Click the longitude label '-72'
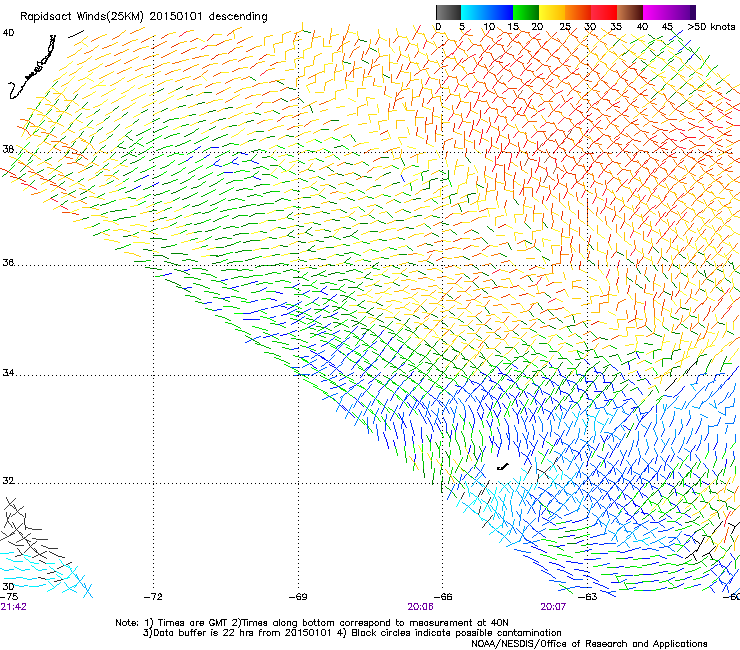Viewport: 740px width, 650px height. coord(153,597)
